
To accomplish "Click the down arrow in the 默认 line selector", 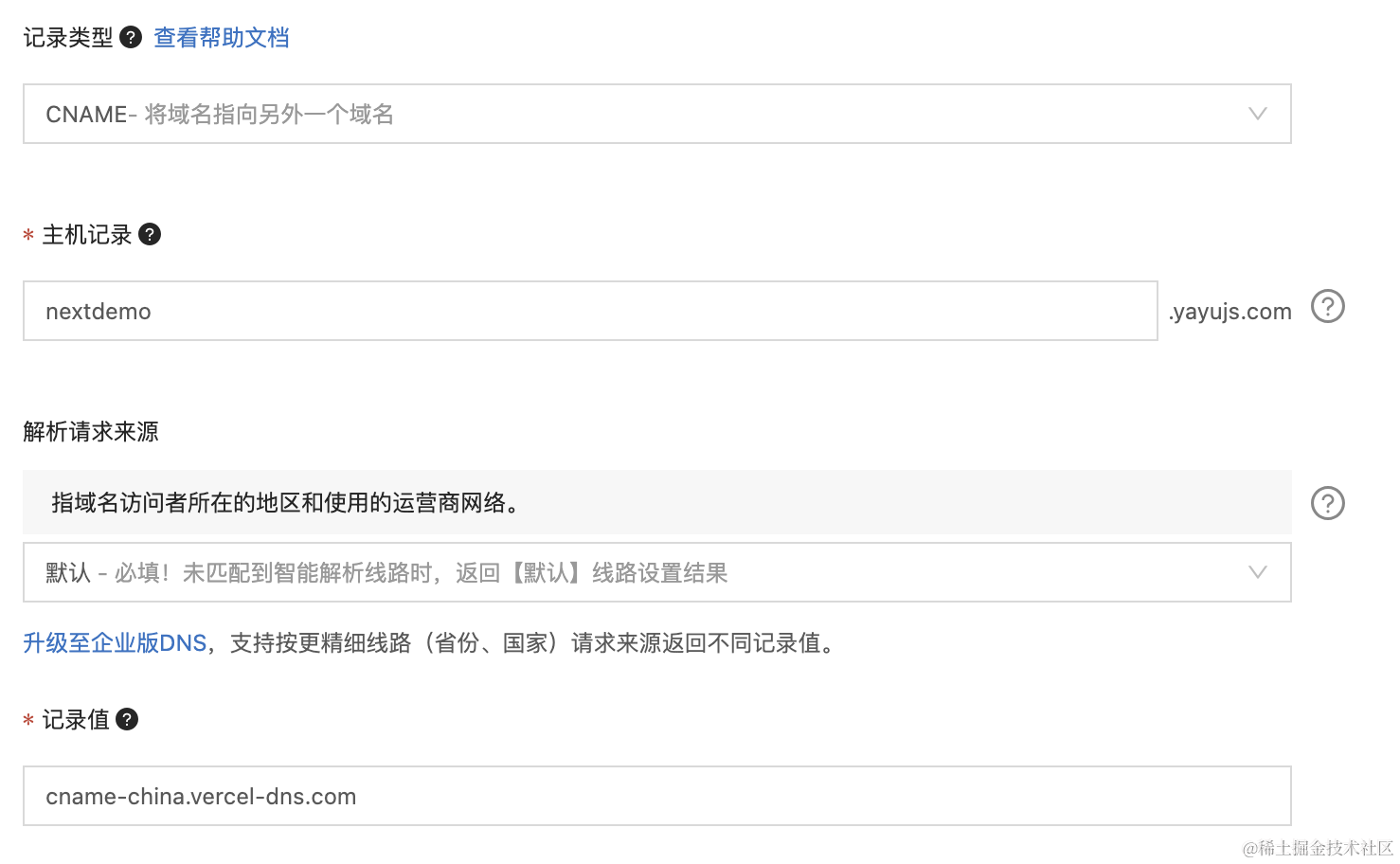I will (x=1257, y=572).
